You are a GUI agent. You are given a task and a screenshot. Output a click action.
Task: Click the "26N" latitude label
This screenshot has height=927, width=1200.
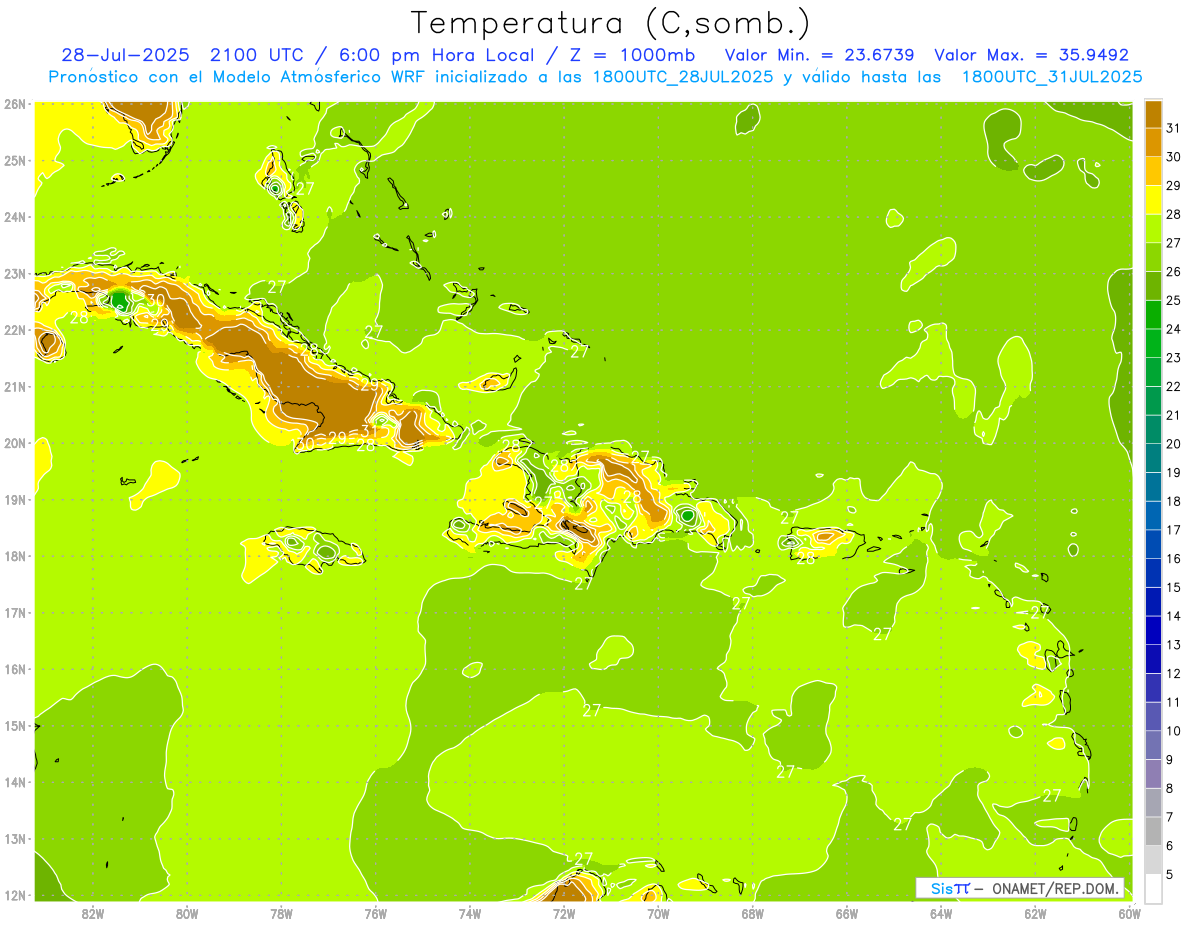(15, 103)
